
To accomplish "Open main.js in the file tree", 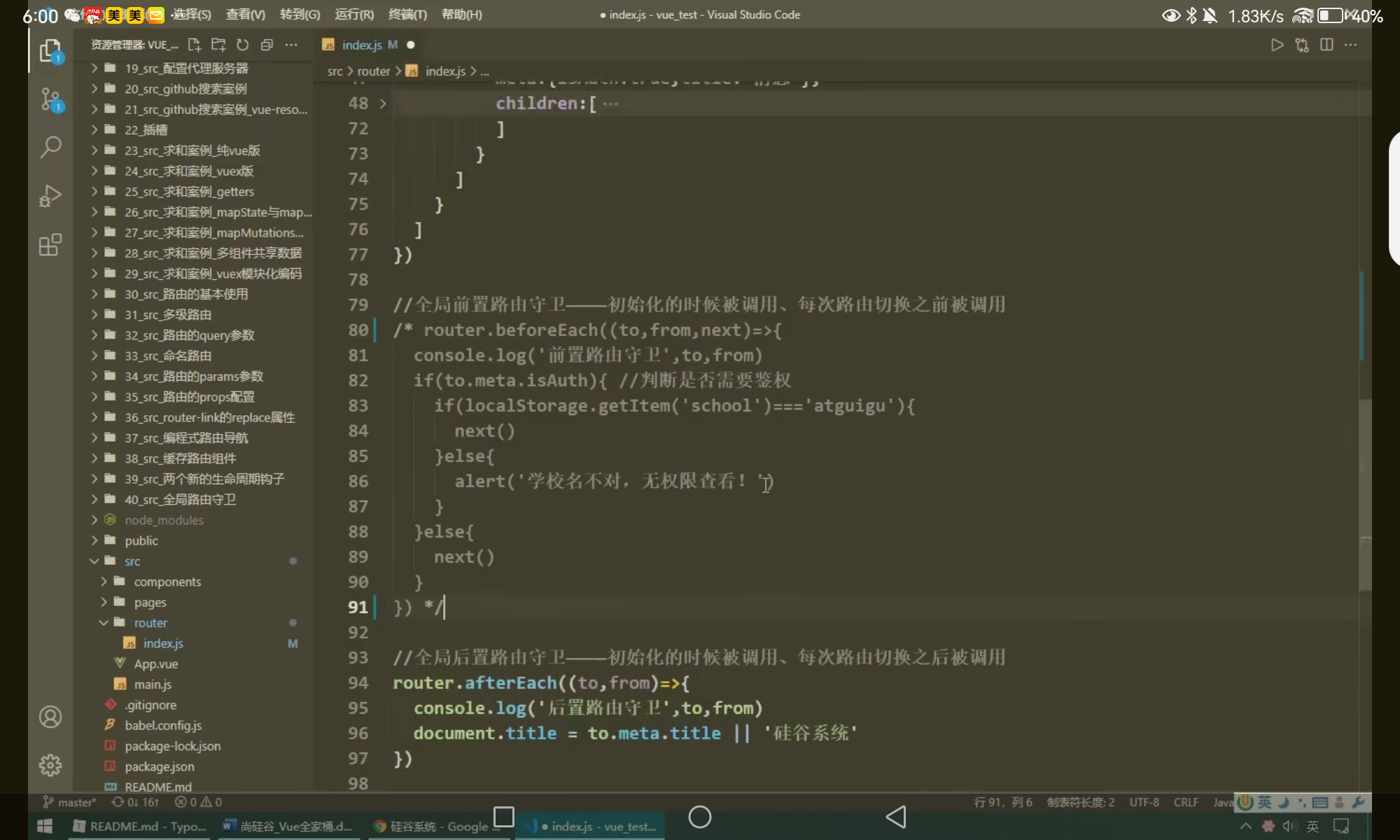I will [x=153, y=685].
